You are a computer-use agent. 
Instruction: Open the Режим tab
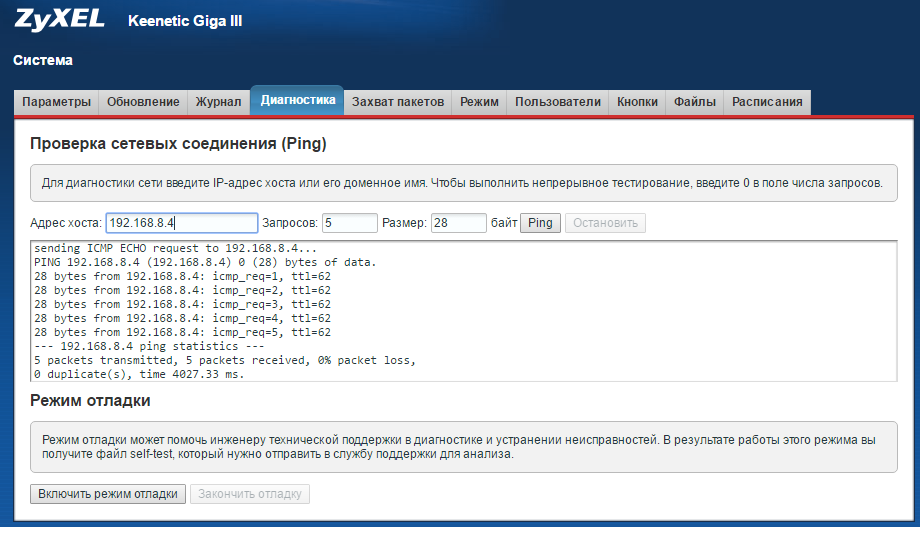(479, 102)
